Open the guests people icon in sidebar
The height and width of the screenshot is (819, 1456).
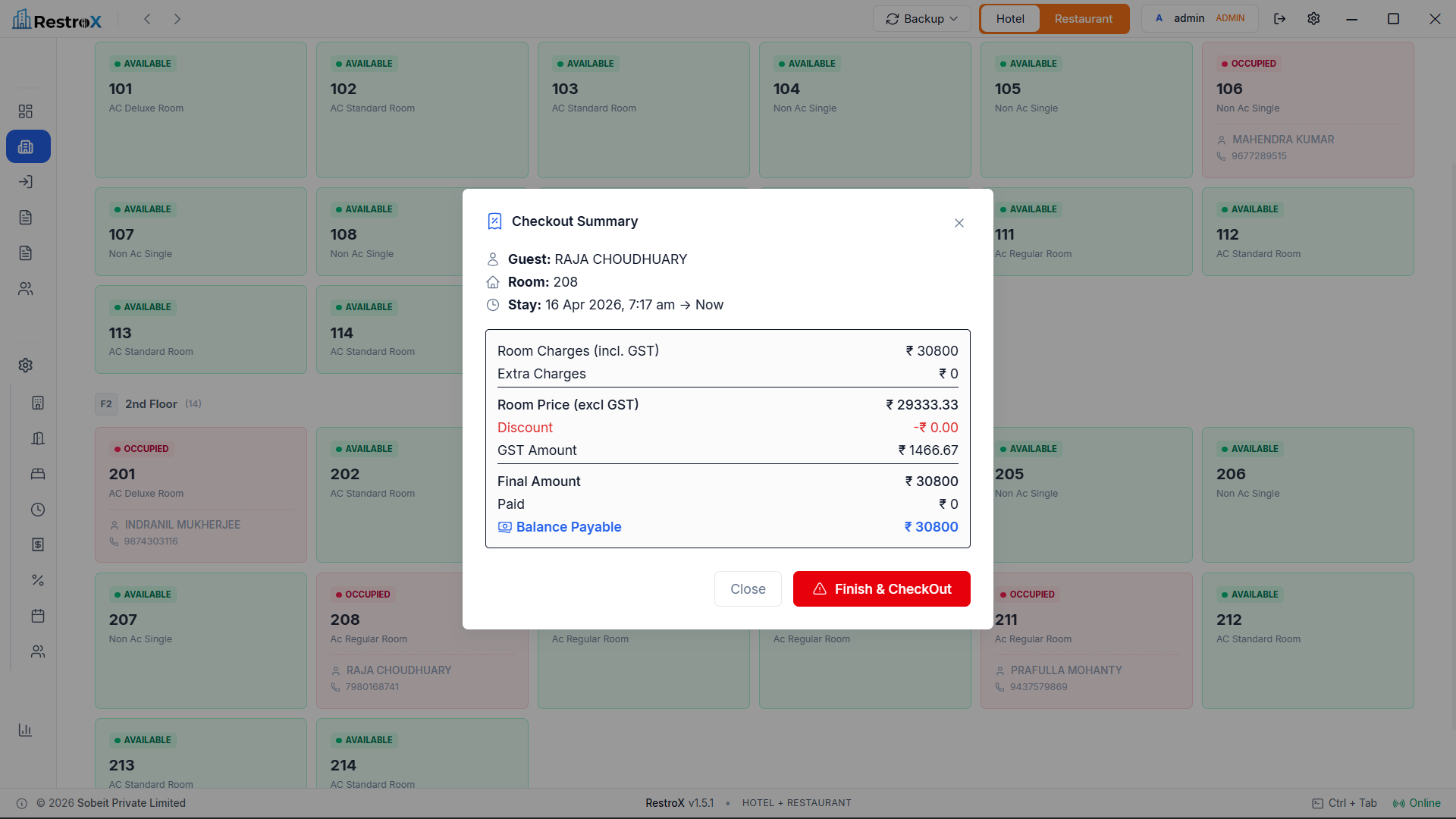(x=26, y=289)
